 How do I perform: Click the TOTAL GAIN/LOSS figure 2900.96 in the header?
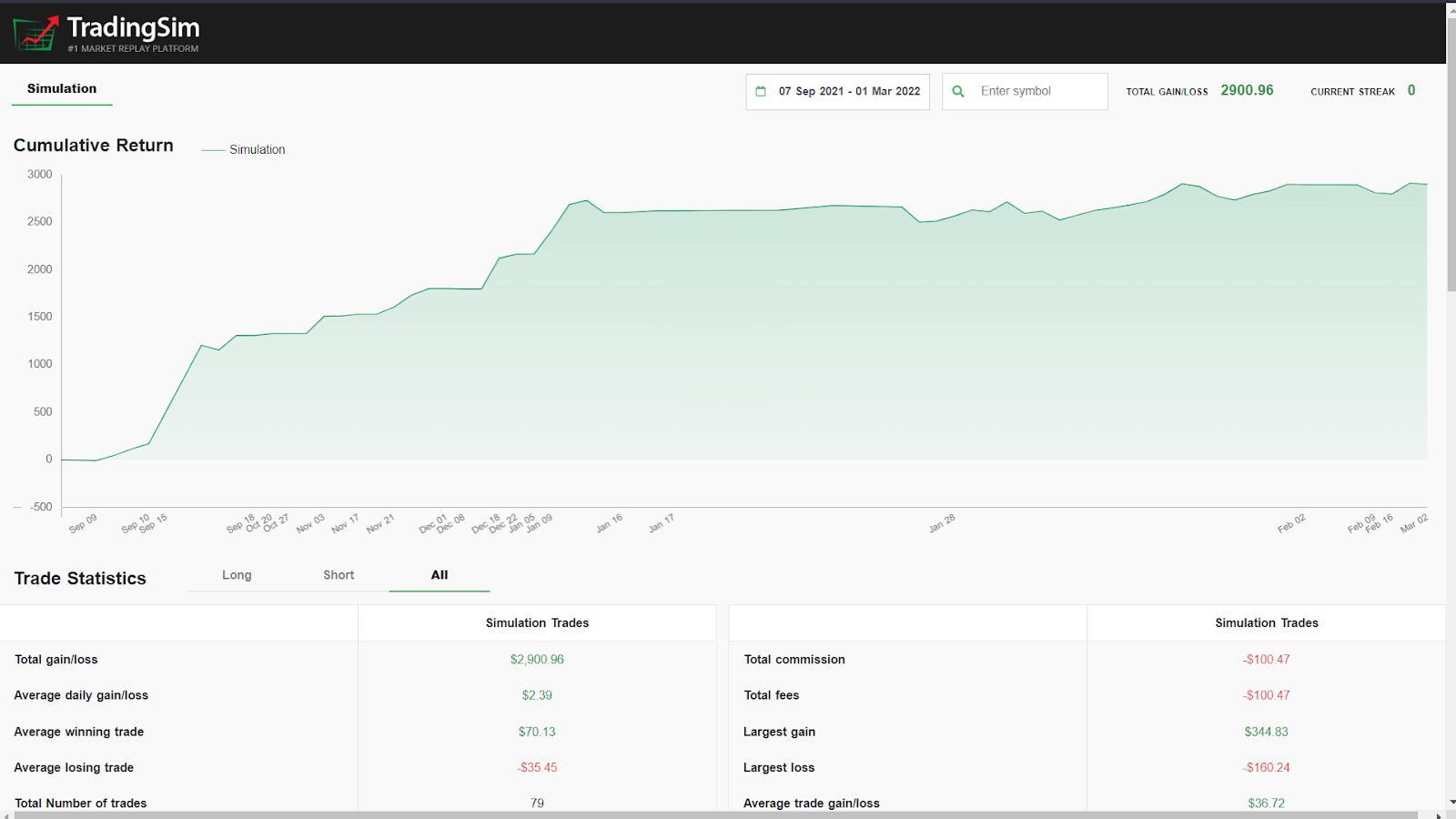click(1247, 90)
